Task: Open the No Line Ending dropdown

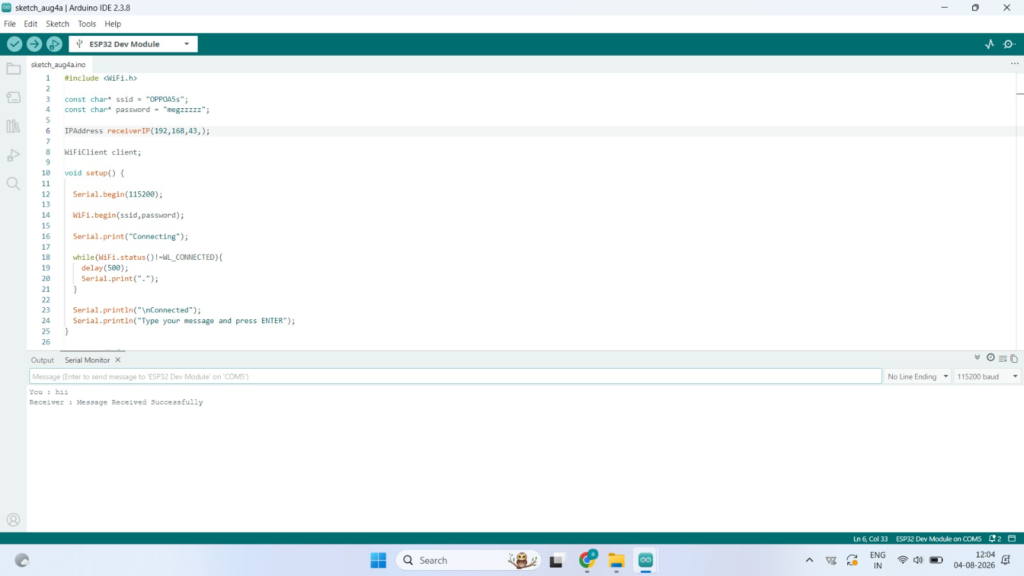Action: [917, 376]
